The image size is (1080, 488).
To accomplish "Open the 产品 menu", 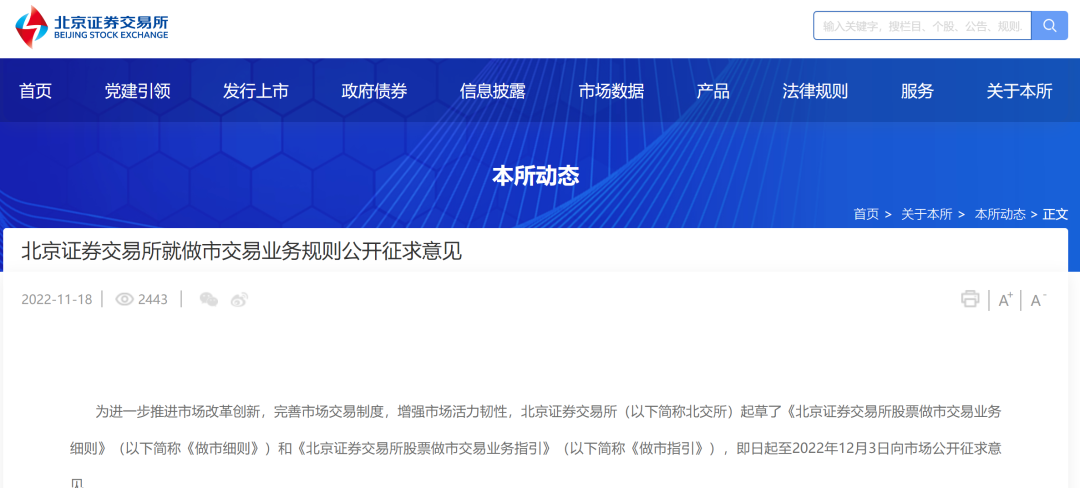I will [x=713, y=91].
